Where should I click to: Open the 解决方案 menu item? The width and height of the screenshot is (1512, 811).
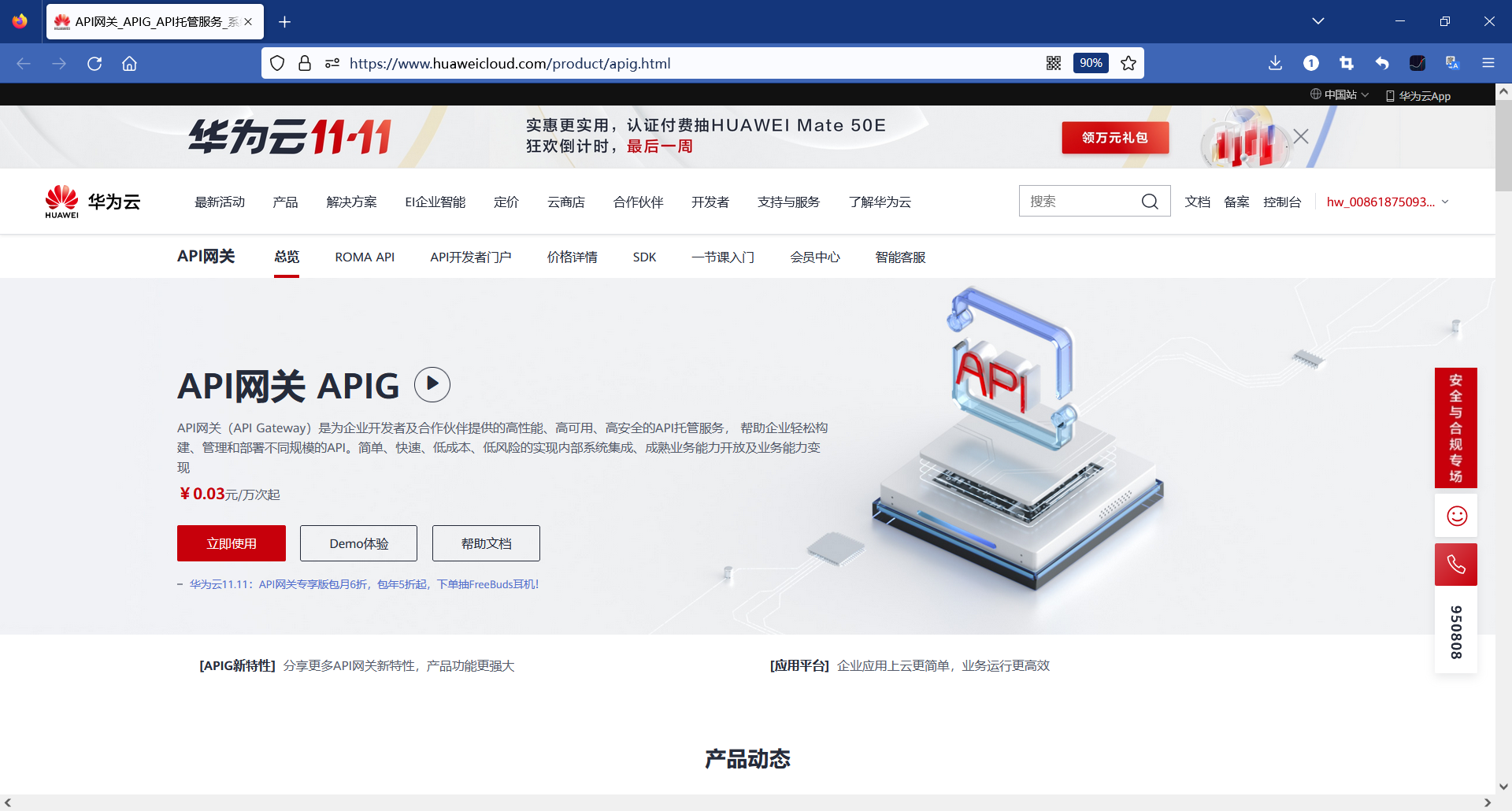coord(351,202)
